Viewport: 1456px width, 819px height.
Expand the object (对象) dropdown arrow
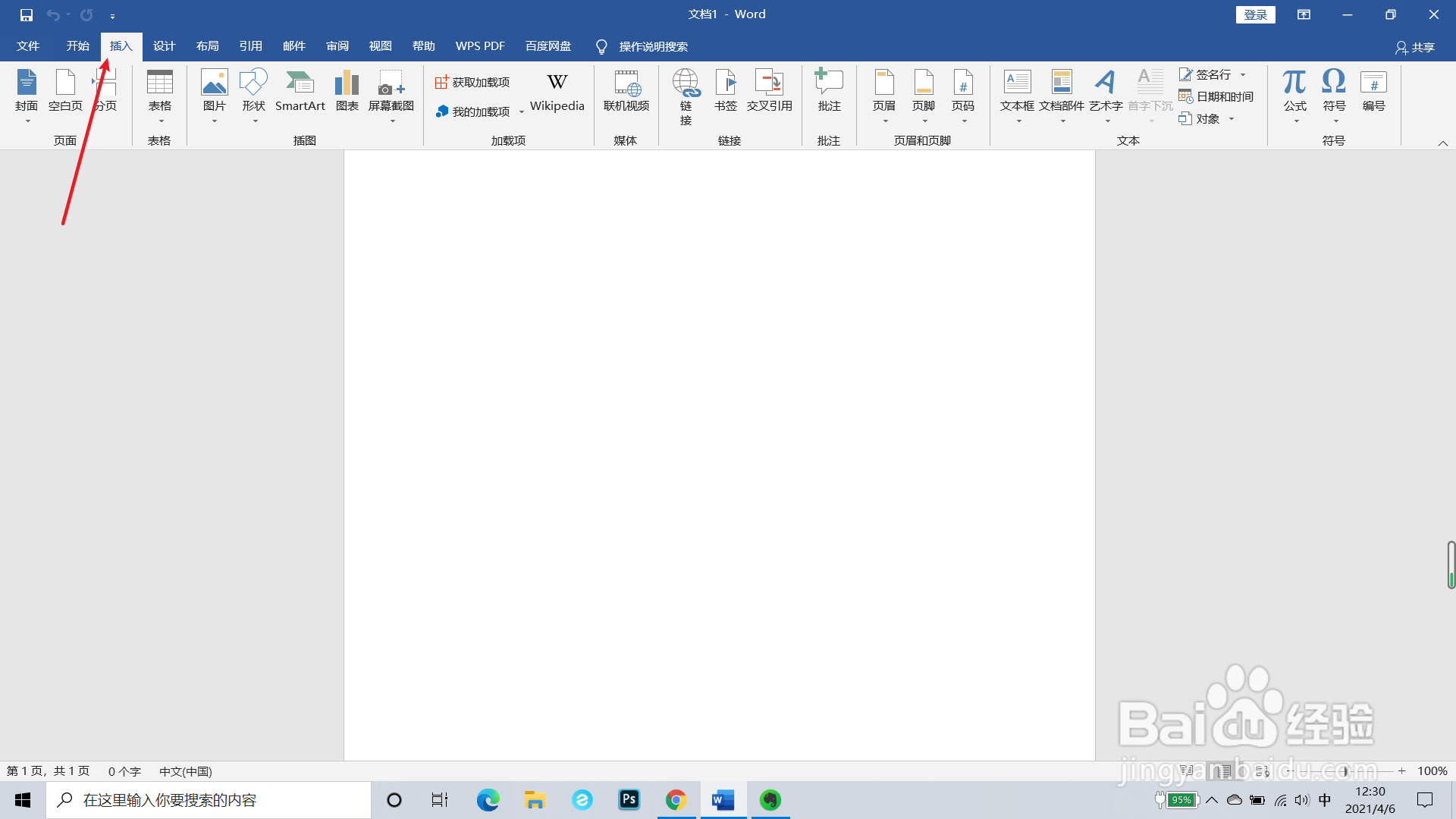tap(1232, 119)
